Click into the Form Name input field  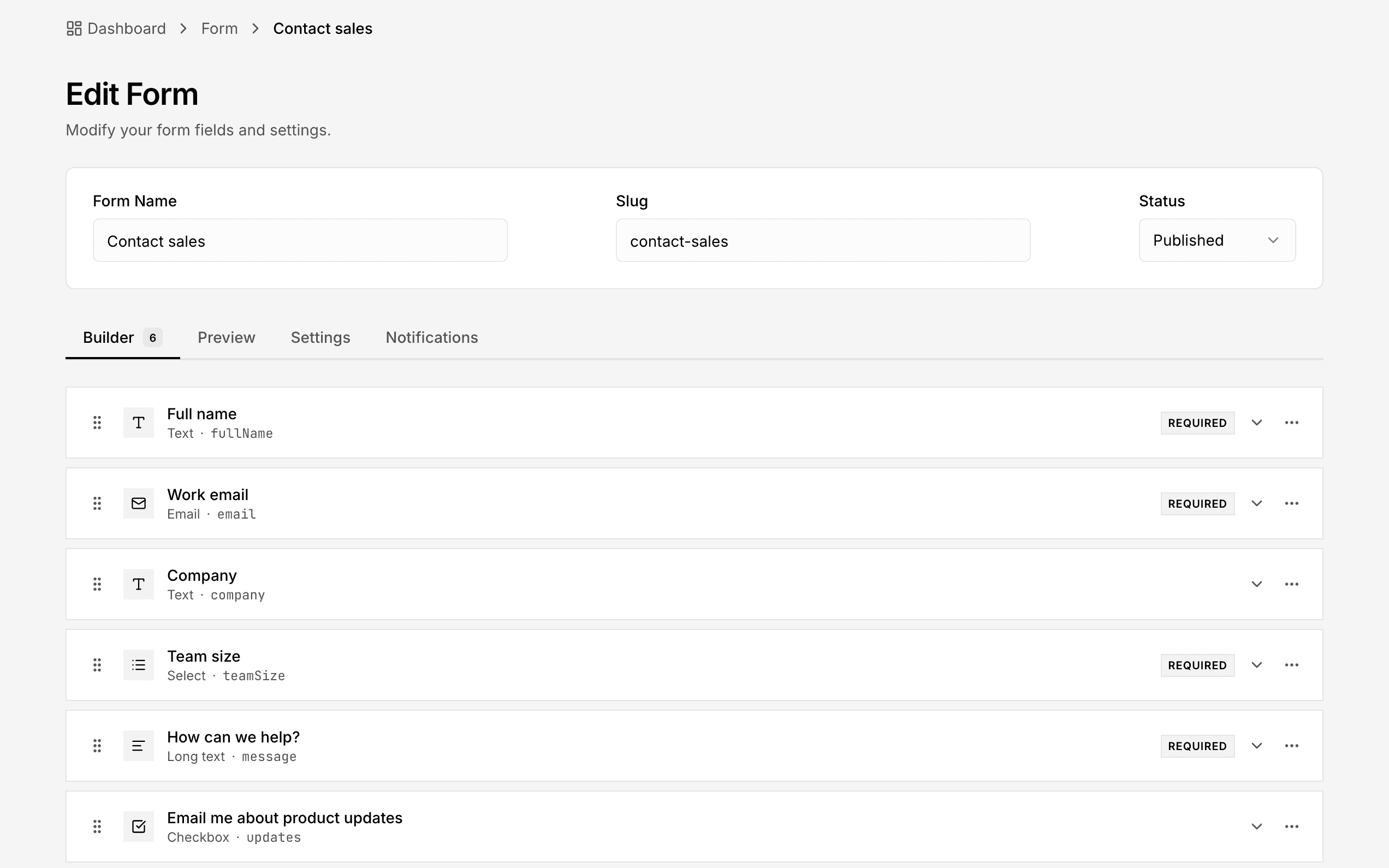click(x=300, y=241)
